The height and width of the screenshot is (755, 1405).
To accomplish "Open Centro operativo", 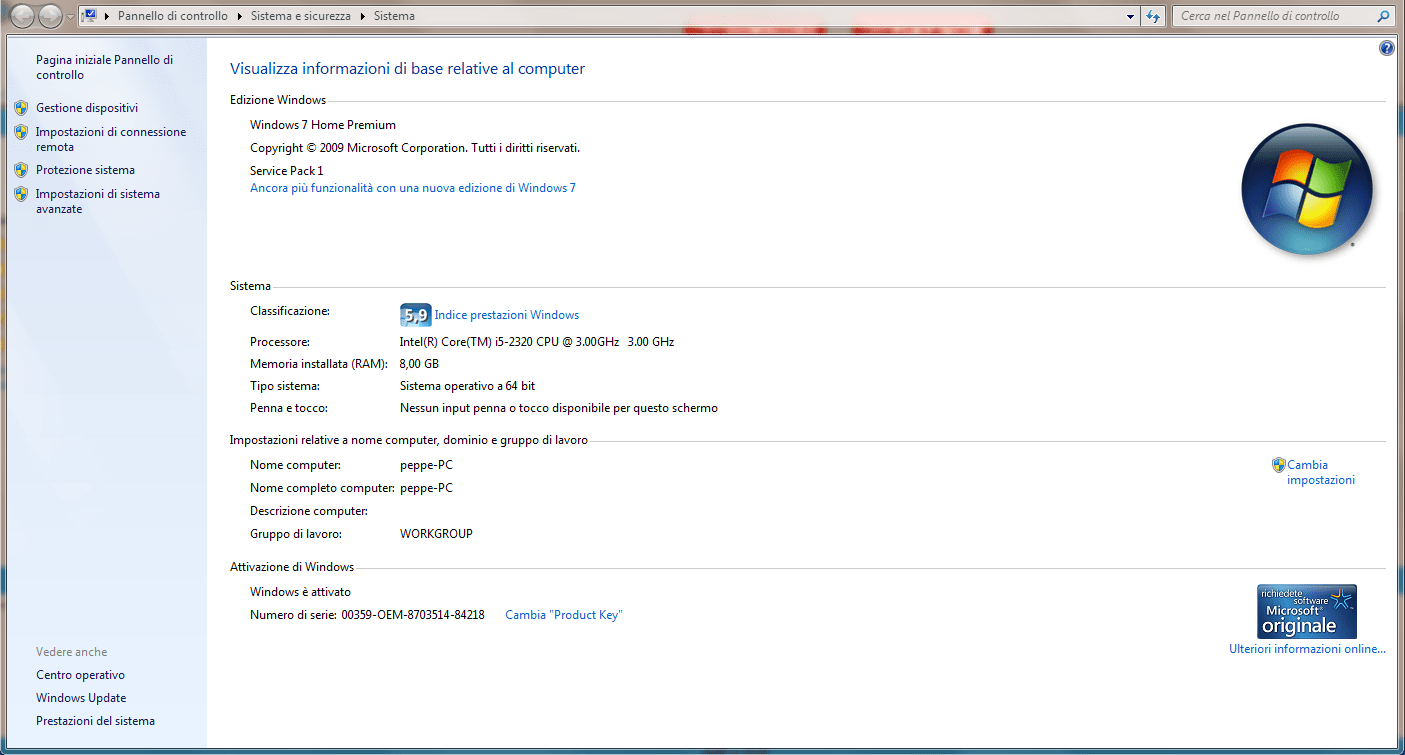I will 80,675.
